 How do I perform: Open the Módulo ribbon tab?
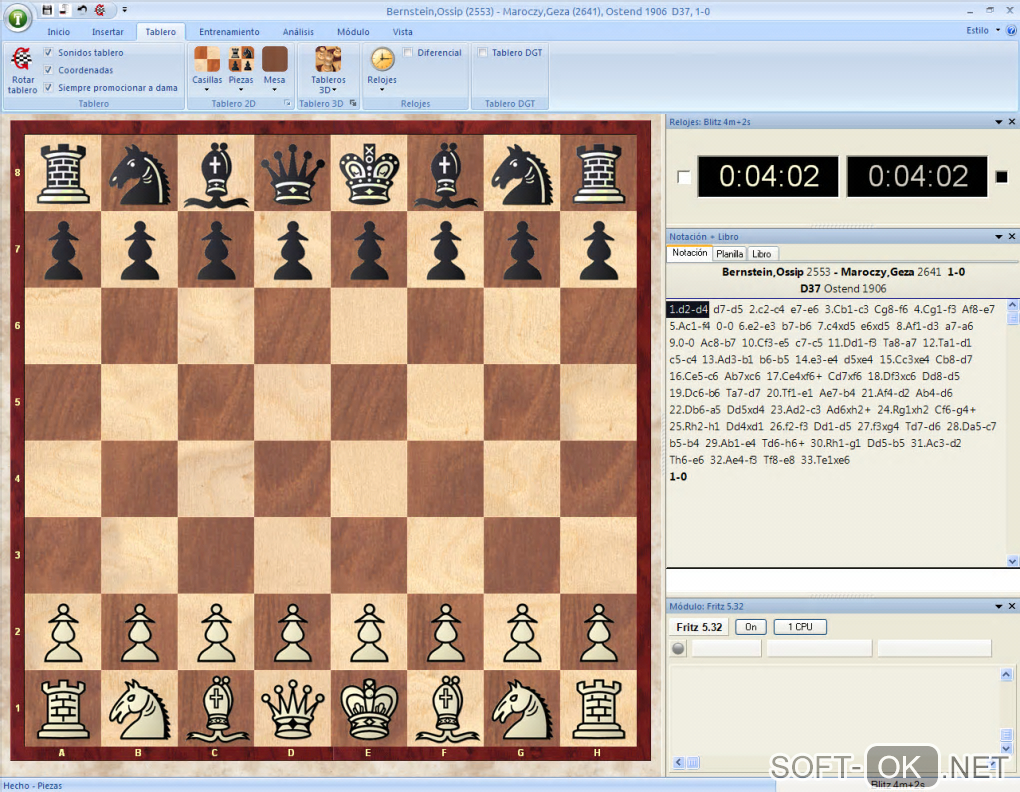click(x=353, y=32)
